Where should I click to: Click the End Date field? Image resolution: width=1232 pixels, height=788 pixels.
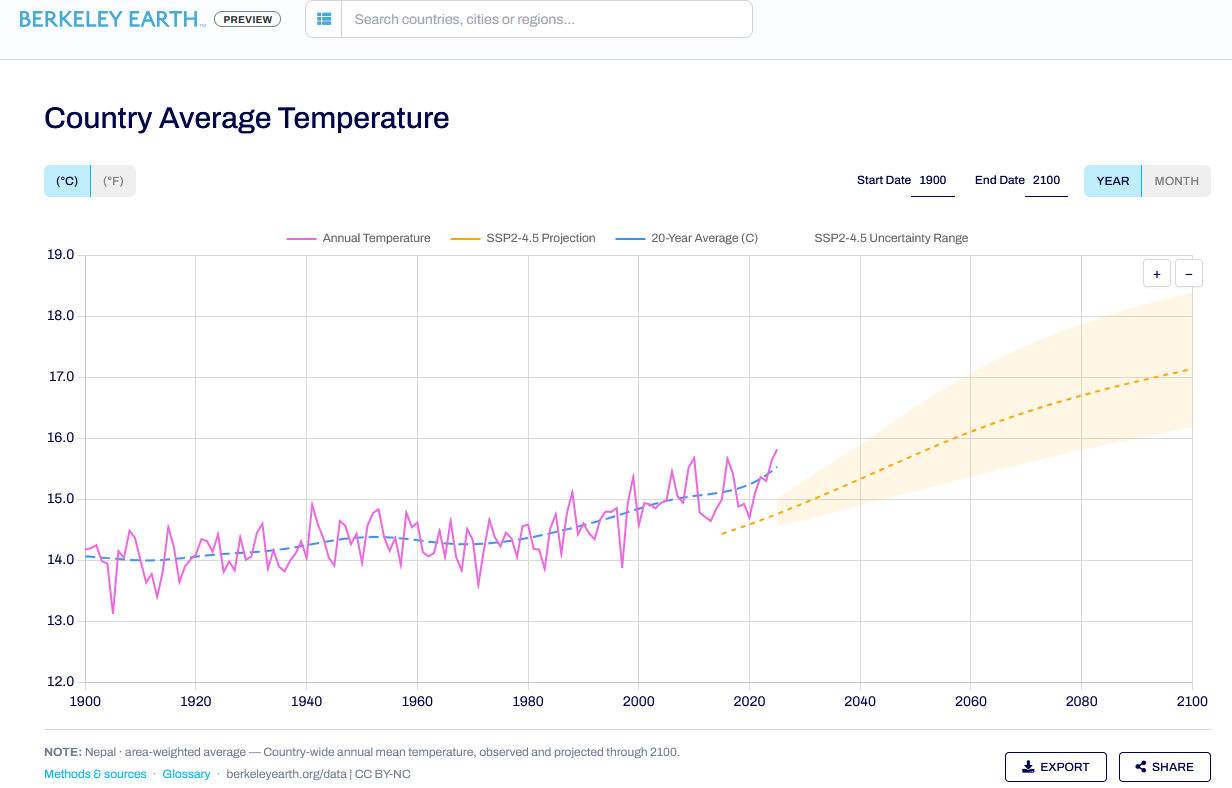(x=1046, y=181)
